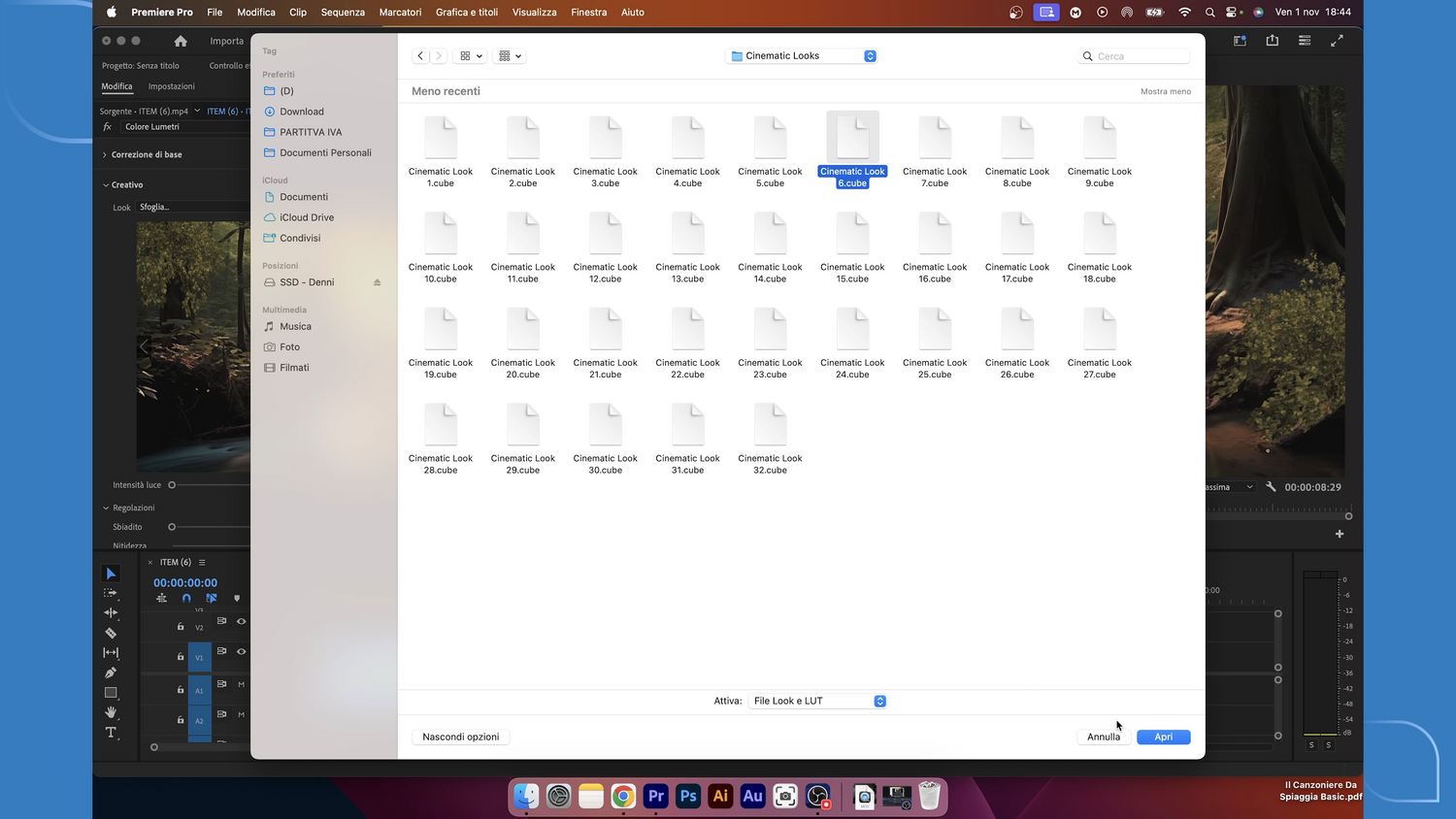Open Photoshop from the Dock
The height and width of the screenshot is (819, 1456).
(x=688, y=797)
